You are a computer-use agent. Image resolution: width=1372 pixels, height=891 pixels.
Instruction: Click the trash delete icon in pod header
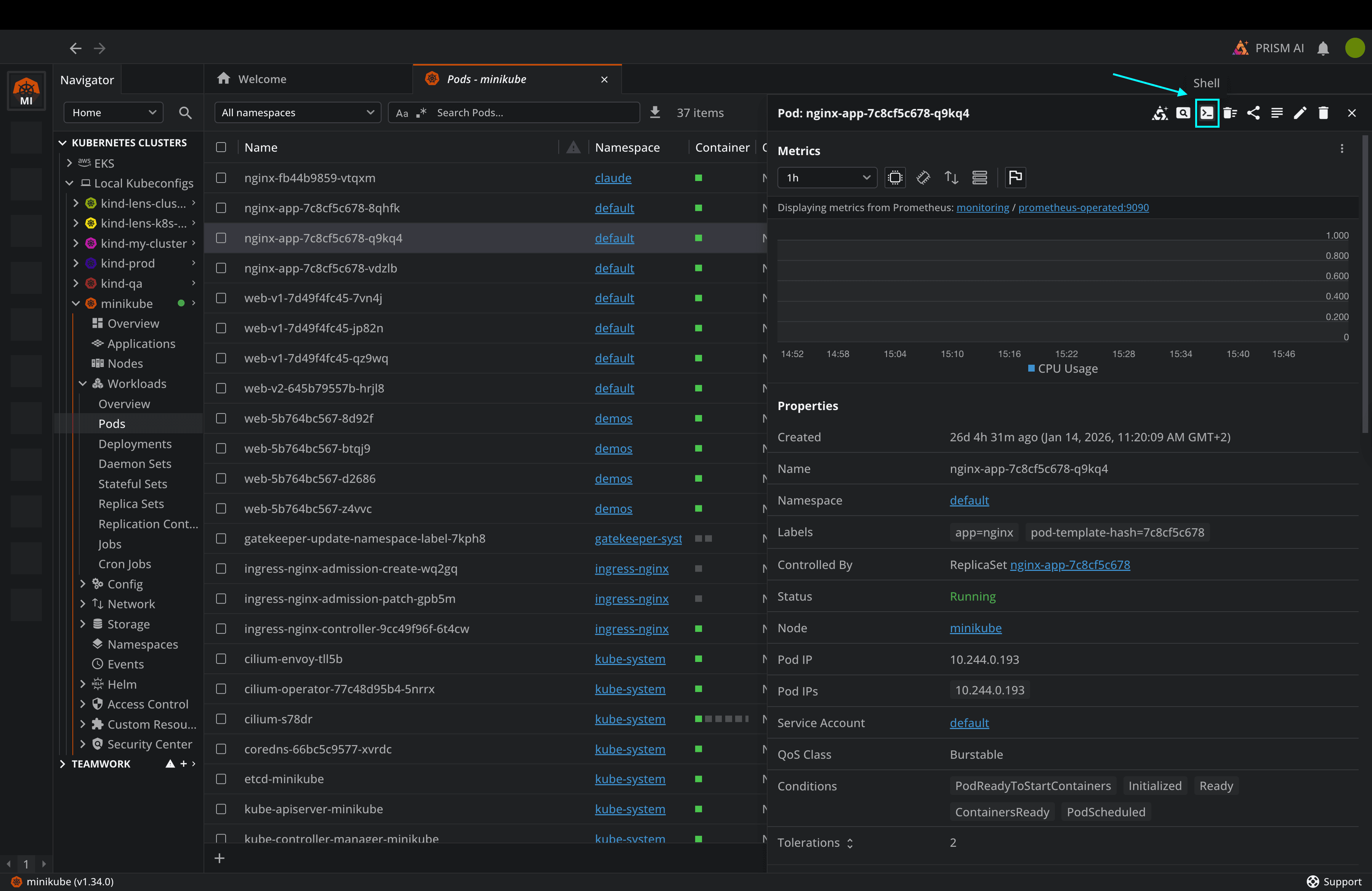(x=1323, y=113)
